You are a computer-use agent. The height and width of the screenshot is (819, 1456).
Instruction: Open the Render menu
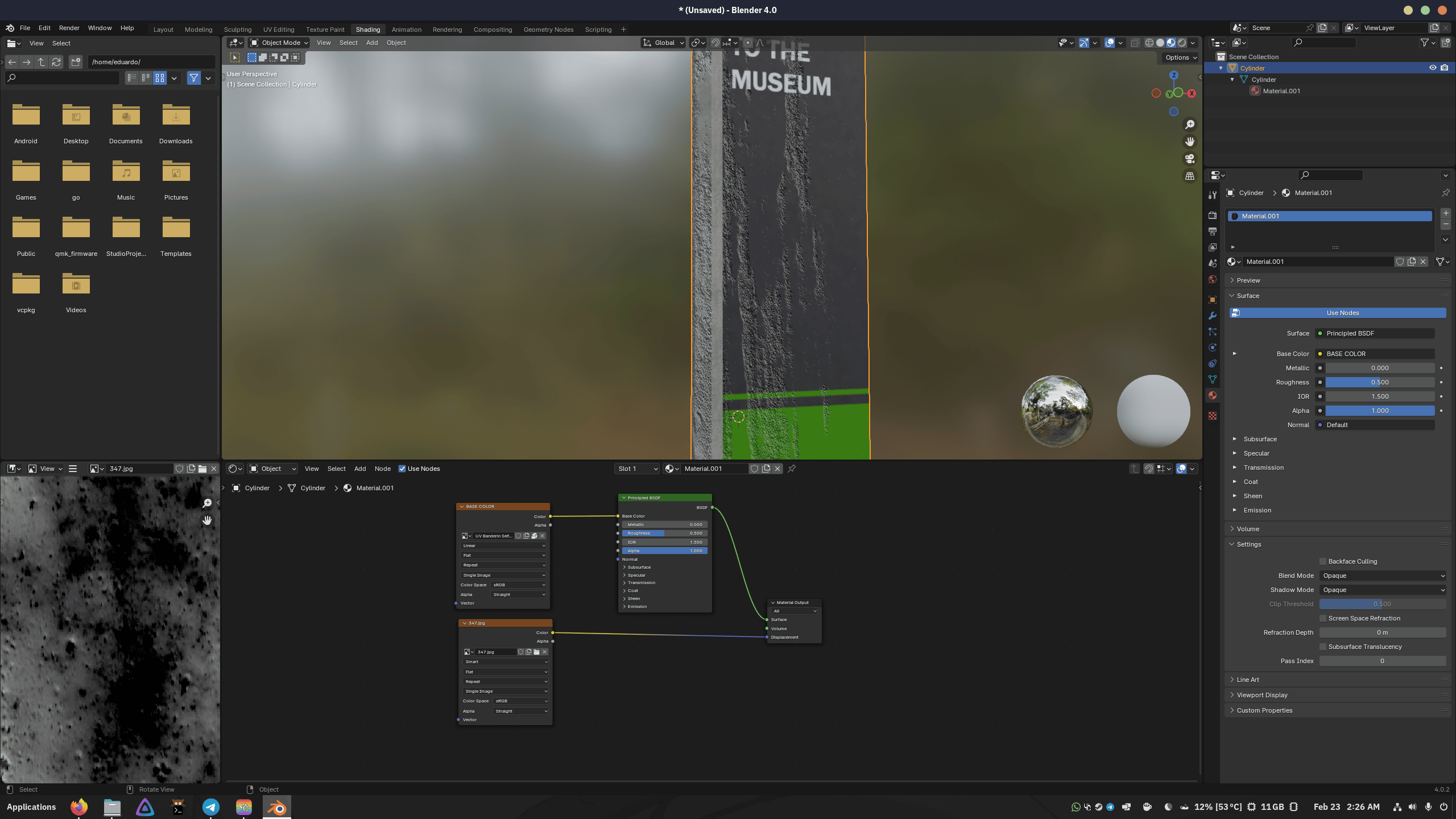coord(69,28)
